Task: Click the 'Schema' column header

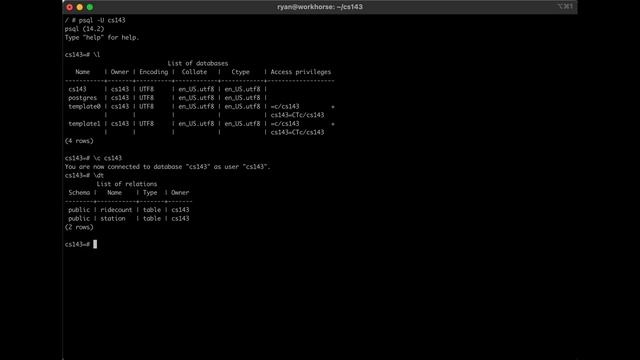Action: point(79,192)
